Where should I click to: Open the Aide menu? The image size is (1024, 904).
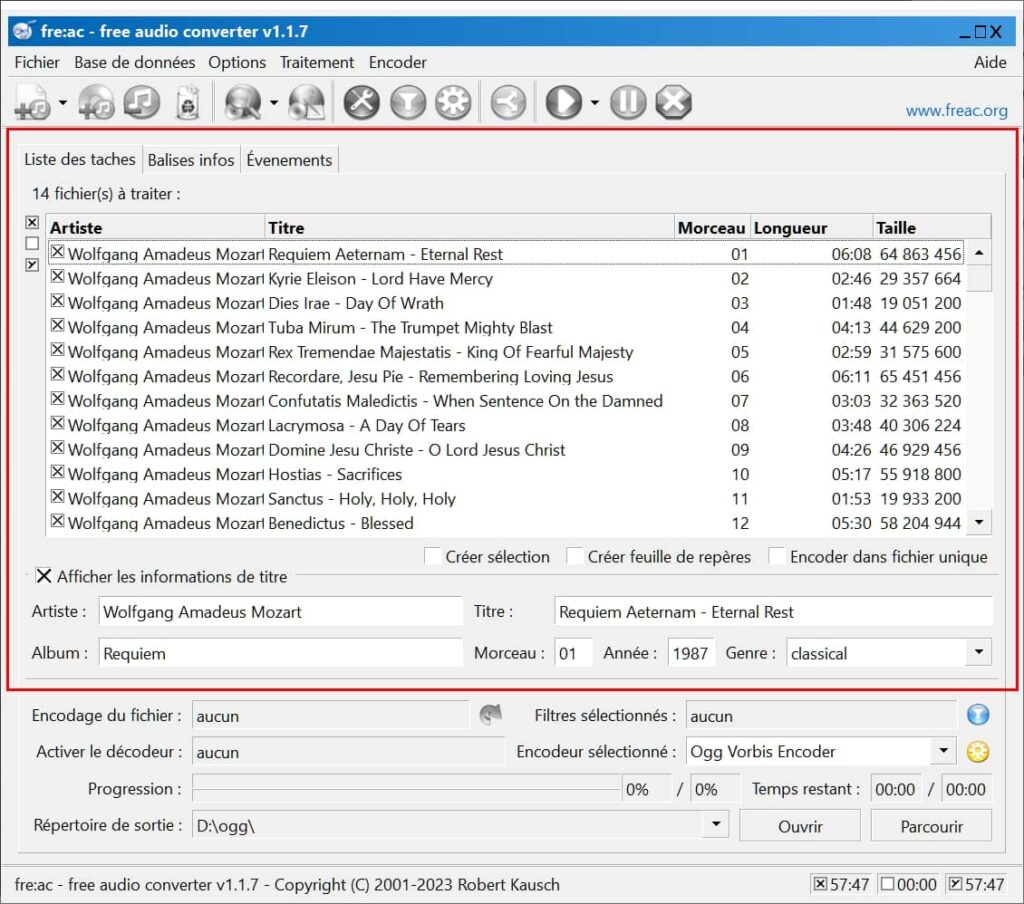click(990, 62)
